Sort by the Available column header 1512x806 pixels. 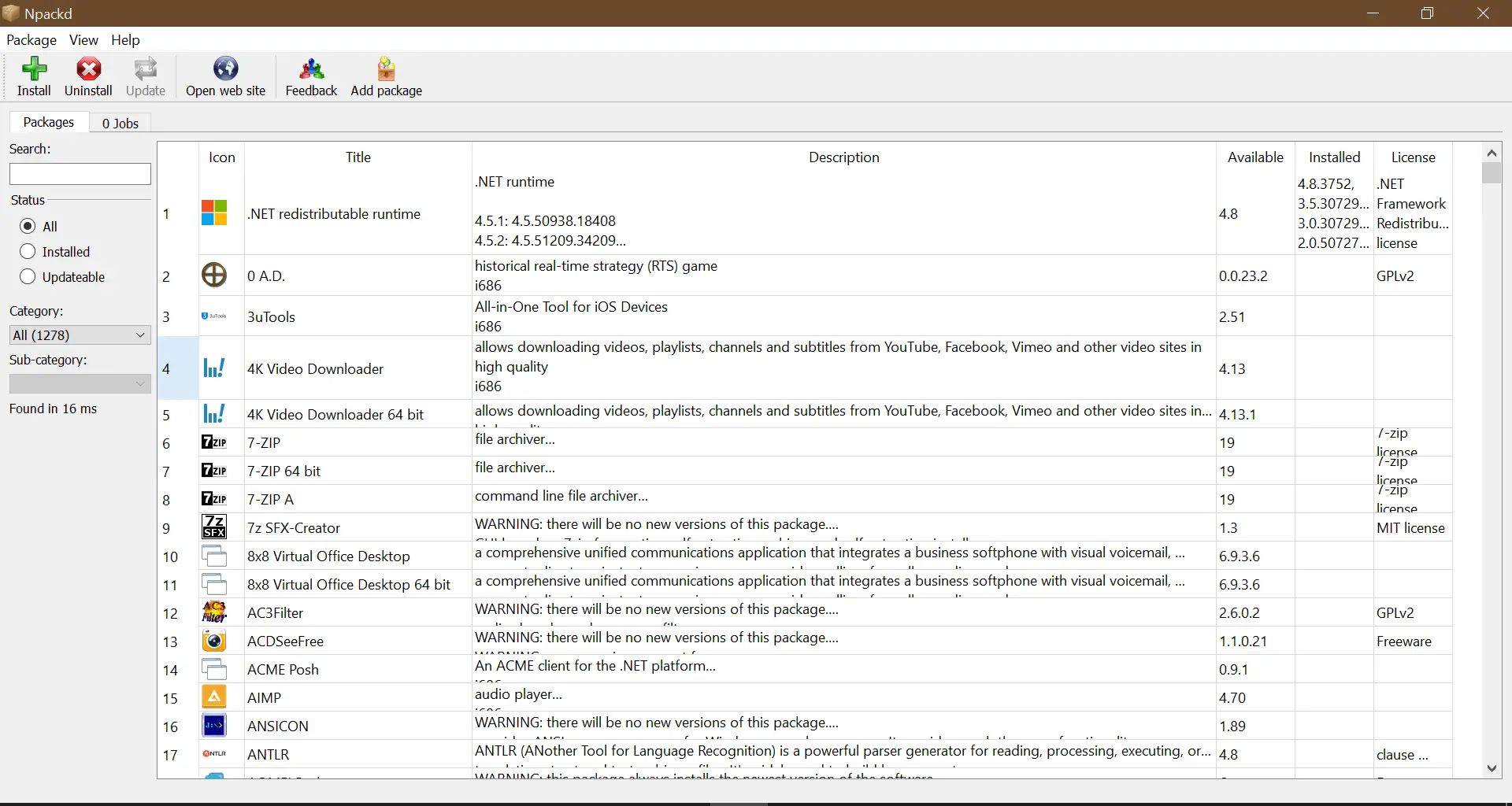coord(1255,157)
